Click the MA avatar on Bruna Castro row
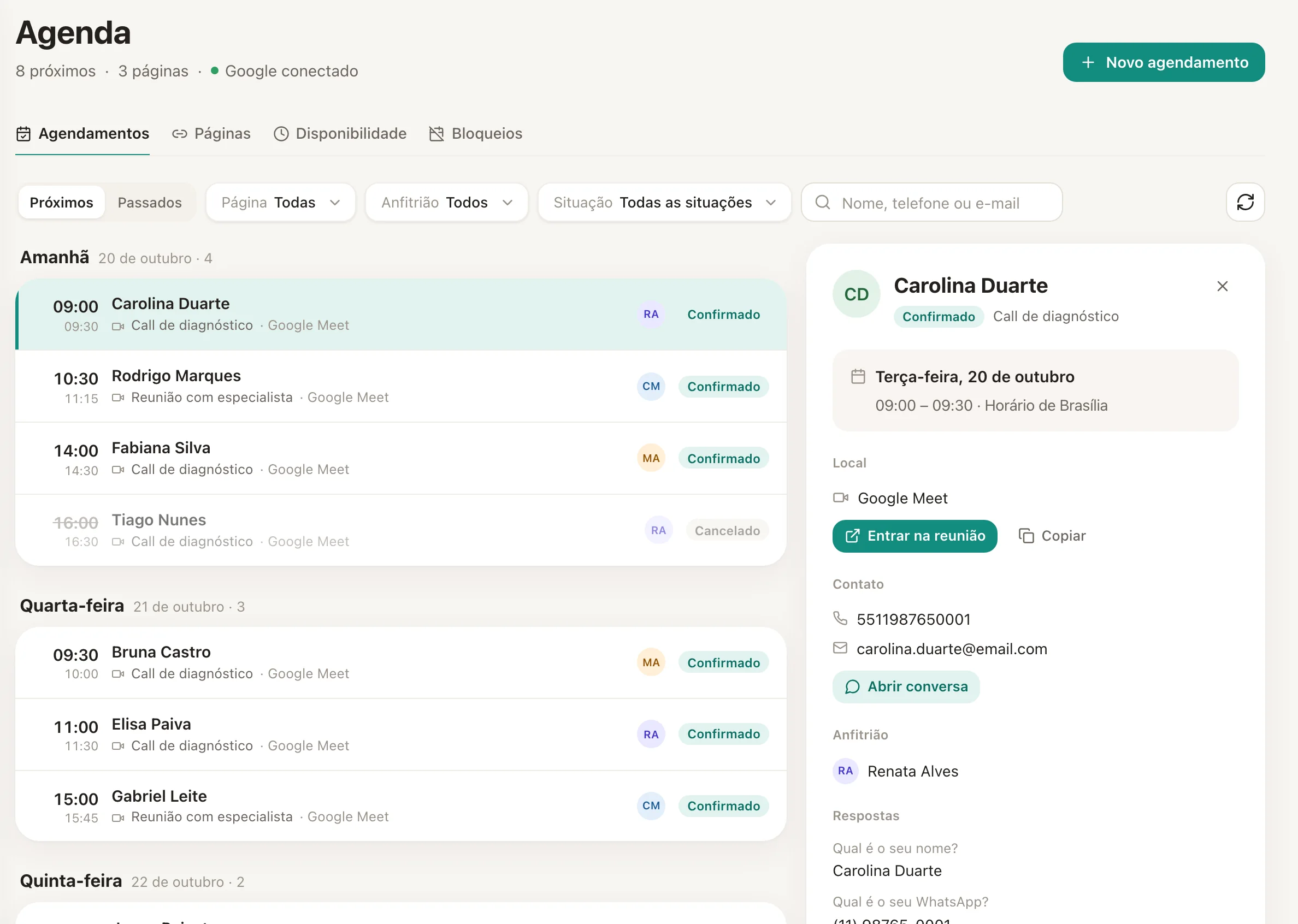Screen dimensions: 1298x924 (651, 662)
